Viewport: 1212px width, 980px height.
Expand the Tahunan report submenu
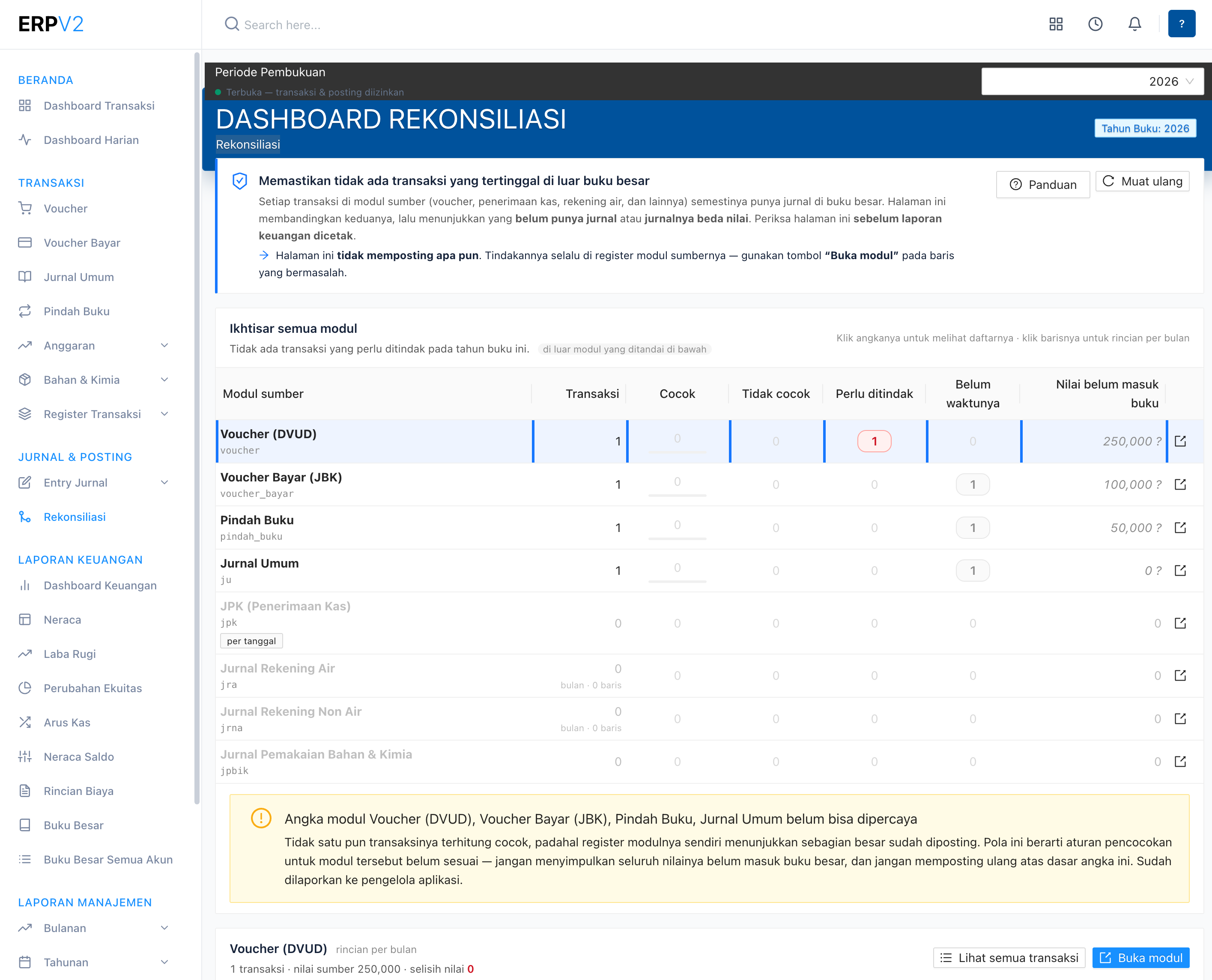[x=164, y=962]
